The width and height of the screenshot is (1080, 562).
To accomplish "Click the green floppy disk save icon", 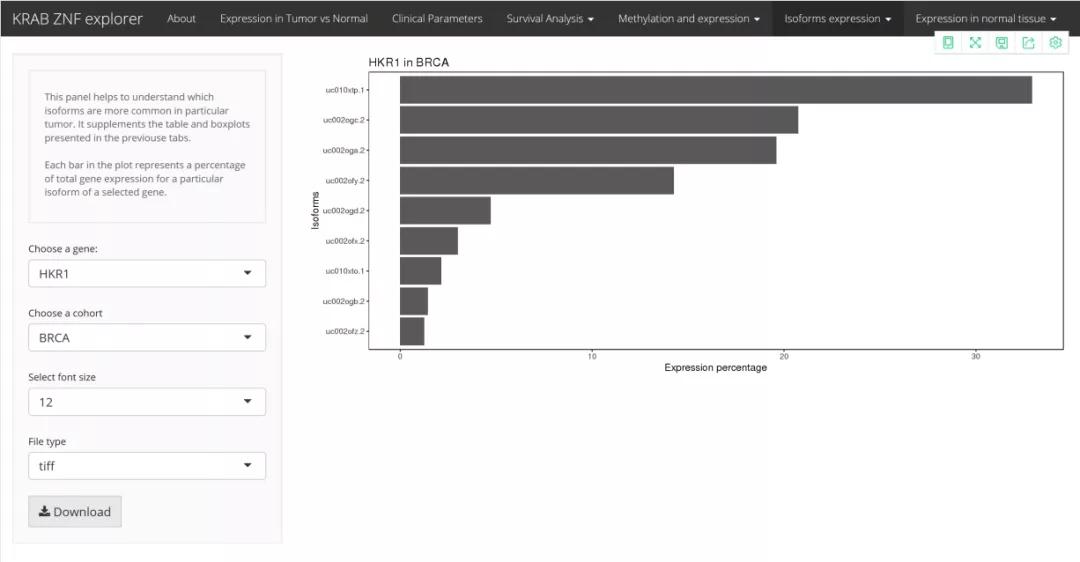I will (1001, 43).
